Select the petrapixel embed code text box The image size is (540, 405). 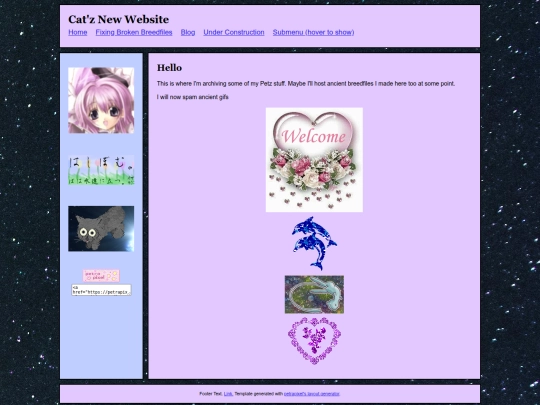click(101, 290)
